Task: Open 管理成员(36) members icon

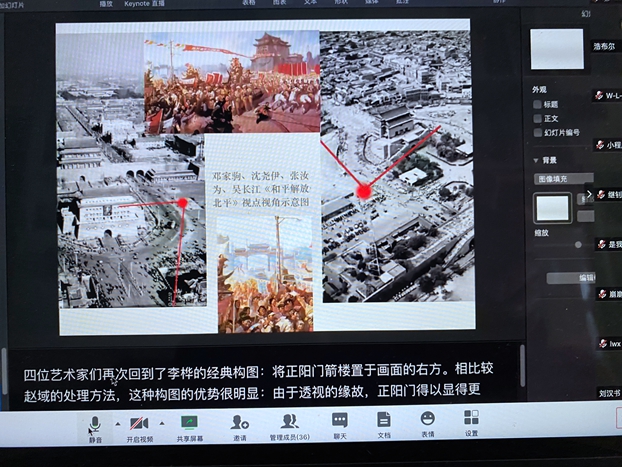Action: (x=289, y=422)
